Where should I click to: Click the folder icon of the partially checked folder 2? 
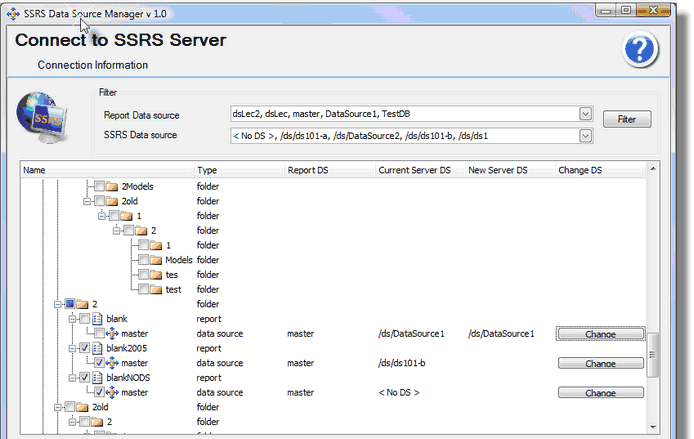[82, 304]
